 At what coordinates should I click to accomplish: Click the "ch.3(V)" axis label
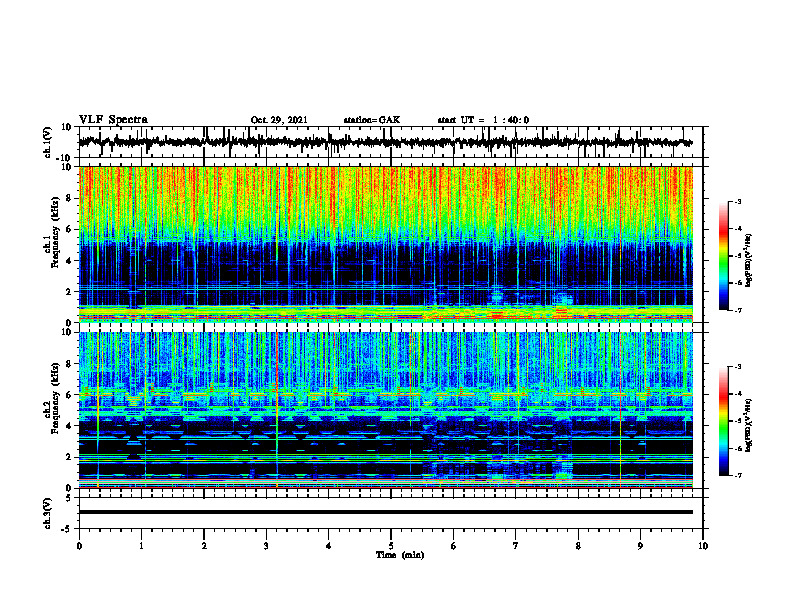(x=48, y=514)
